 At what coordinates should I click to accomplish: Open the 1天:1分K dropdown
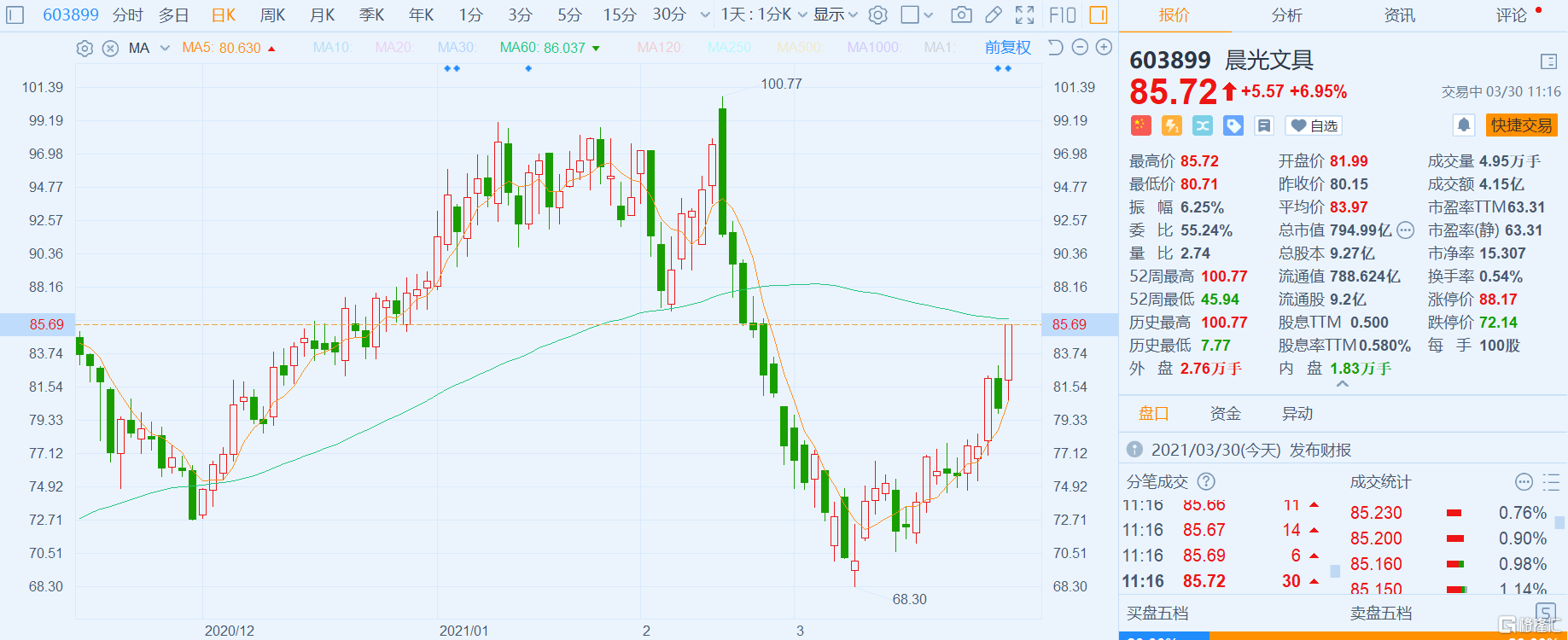click(x=764, y=15)
